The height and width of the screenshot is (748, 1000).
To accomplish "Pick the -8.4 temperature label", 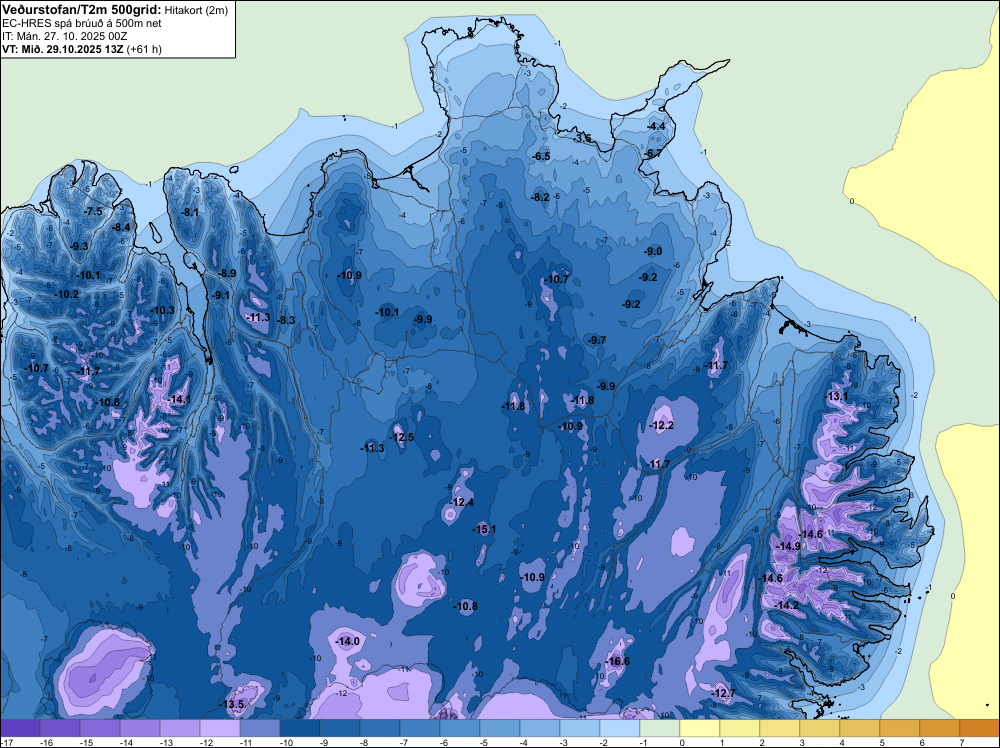I will coord(121,228).
